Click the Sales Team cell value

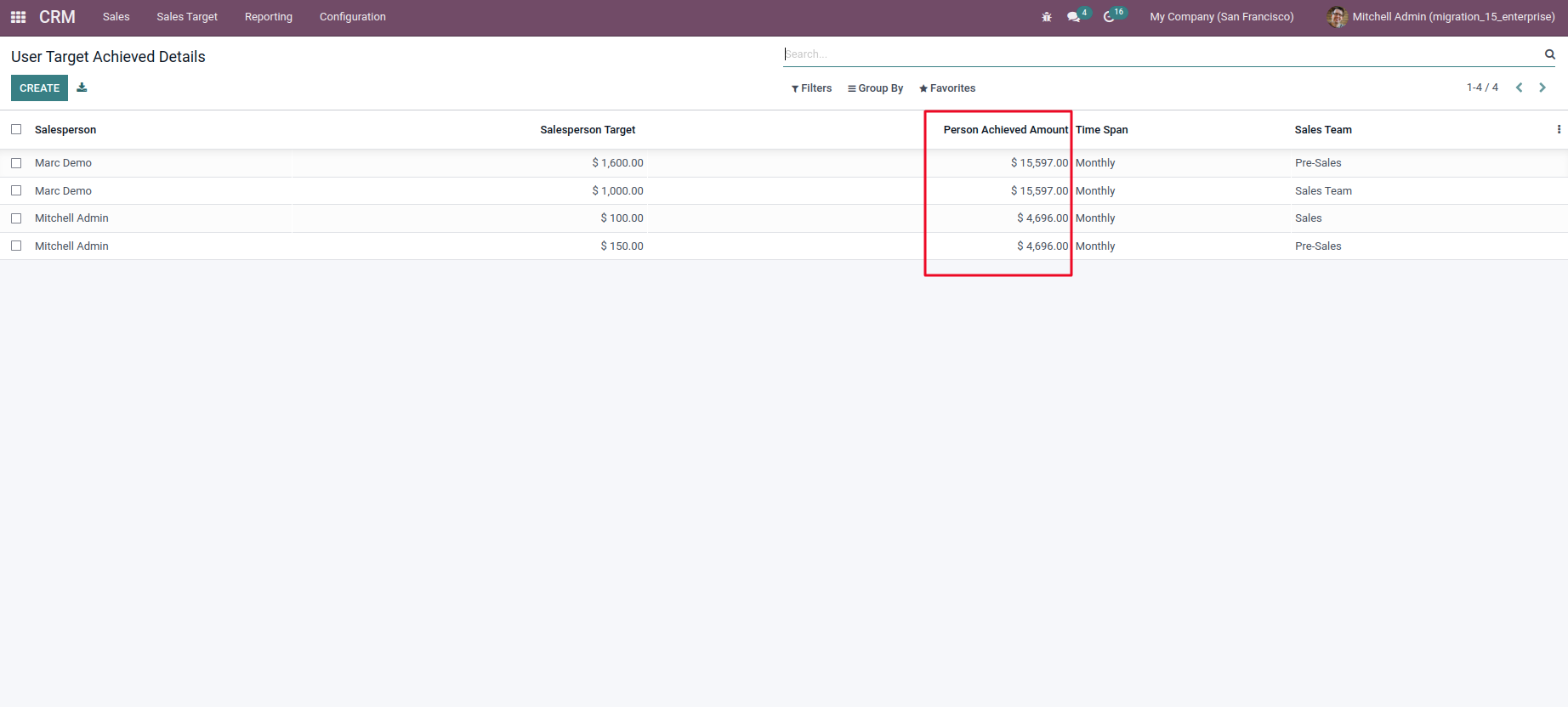coord(1323,191)
